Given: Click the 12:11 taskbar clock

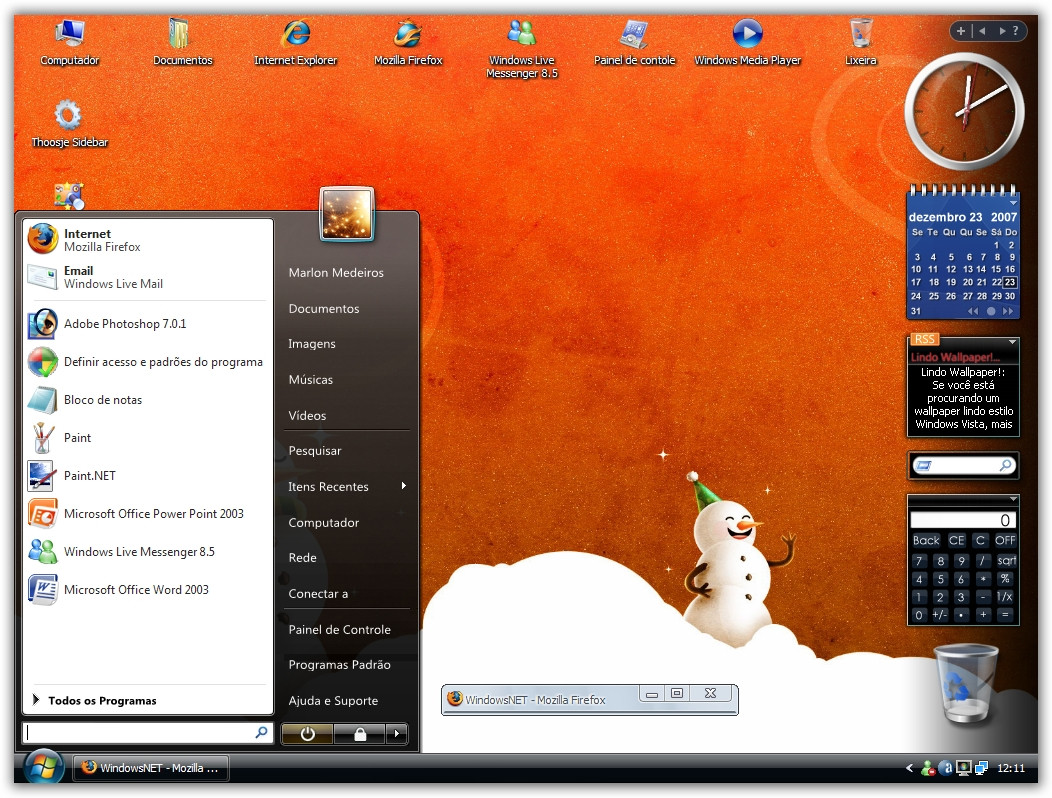Looking at the screenshot, I should [x=1010, y=768].
